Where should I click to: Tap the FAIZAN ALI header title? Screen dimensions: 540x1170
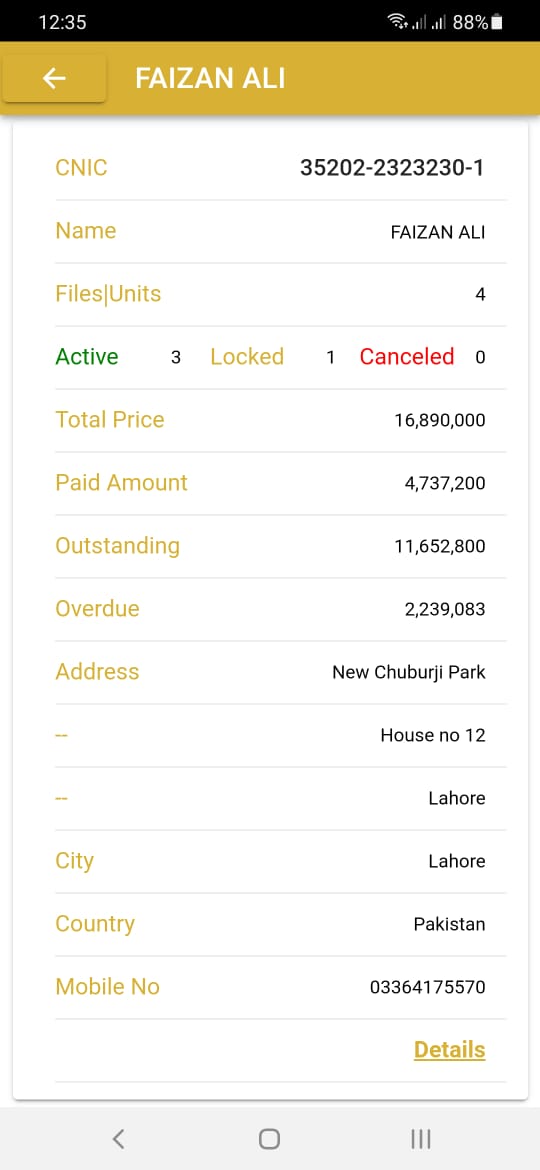click(210, 78)
